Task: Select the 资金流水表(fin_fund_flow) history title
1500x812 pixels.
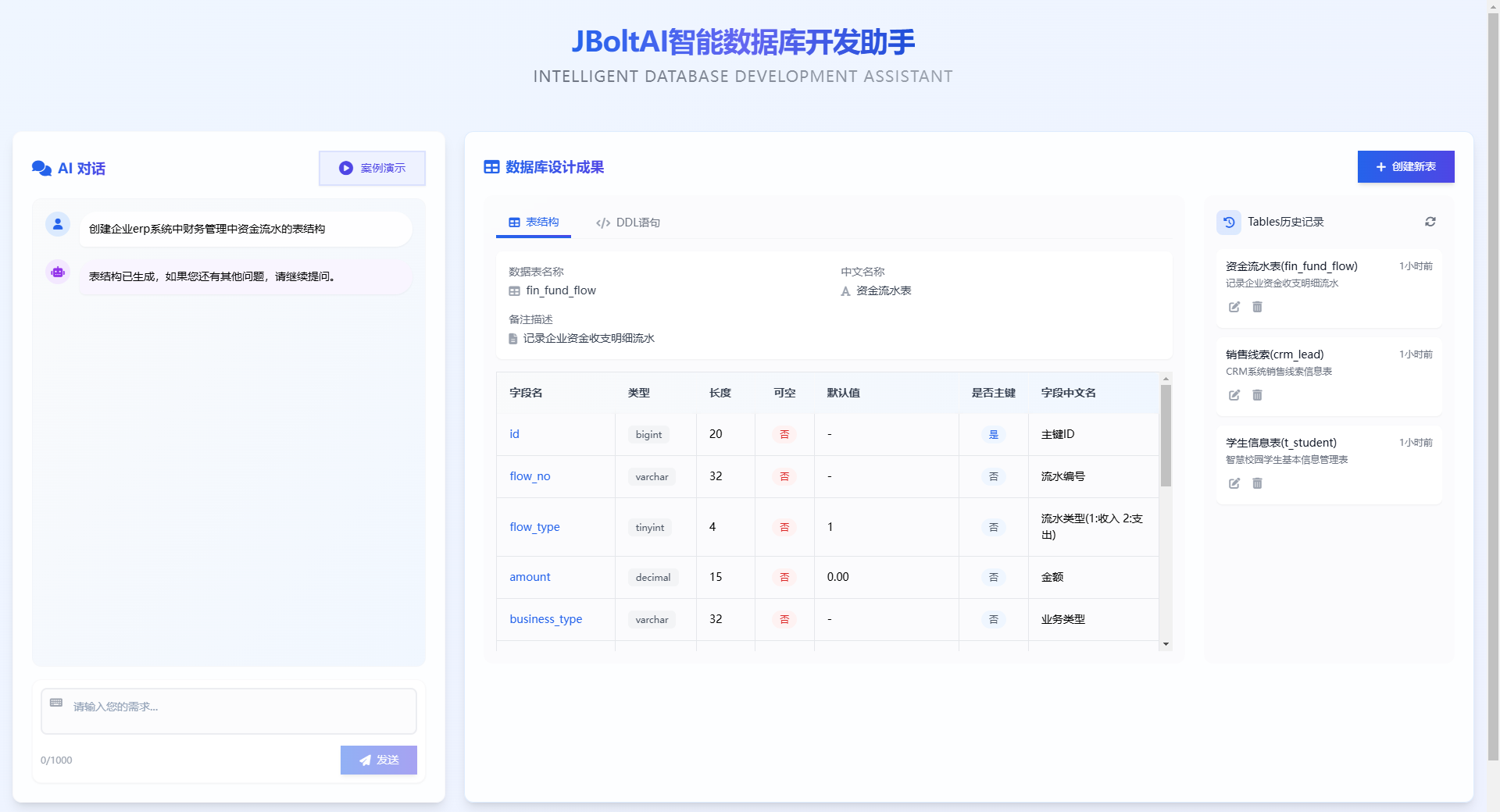Action: [x=1291, y=266]
